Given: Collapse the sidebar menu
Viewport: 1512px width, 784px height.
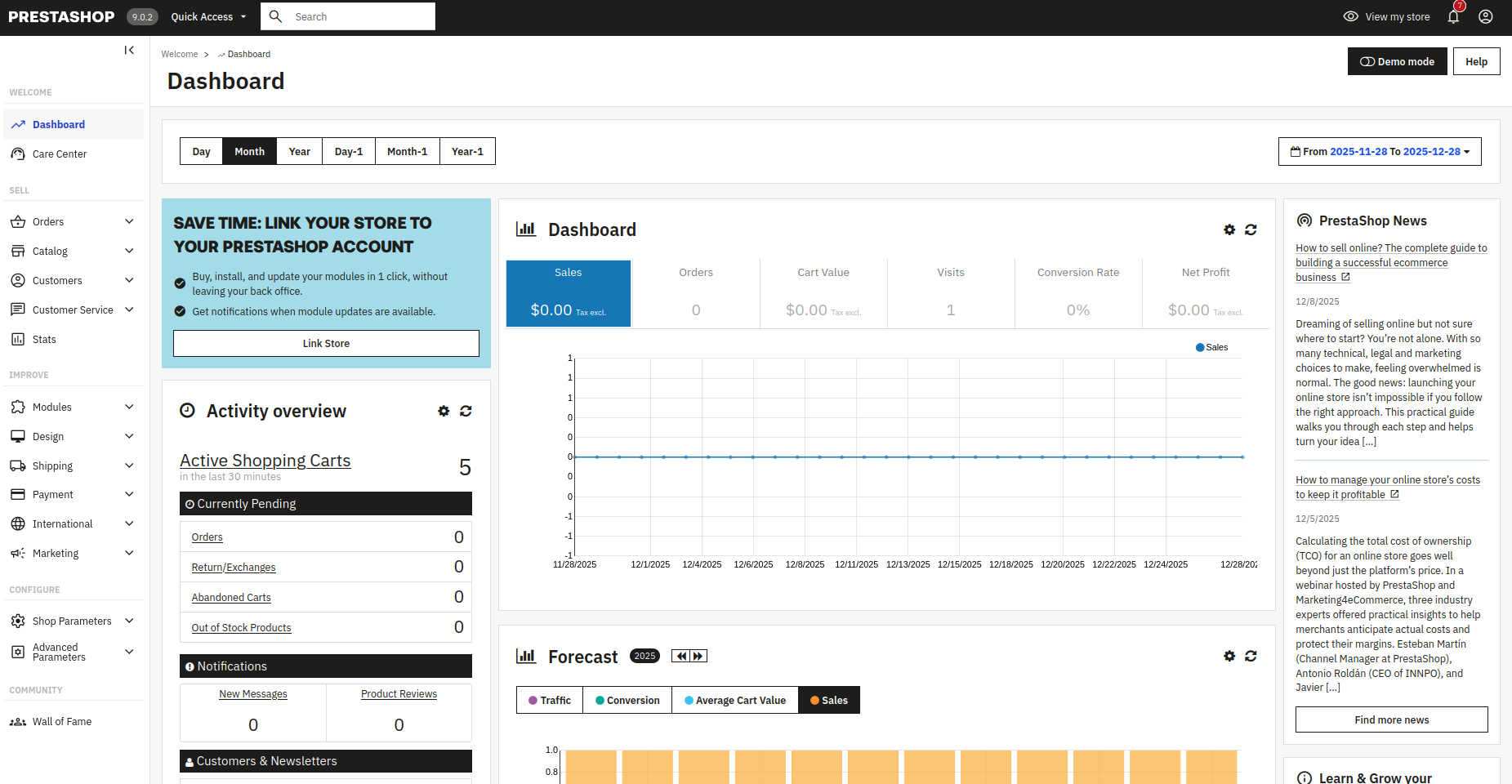Looking at the screenshot, I should (129, 51).
